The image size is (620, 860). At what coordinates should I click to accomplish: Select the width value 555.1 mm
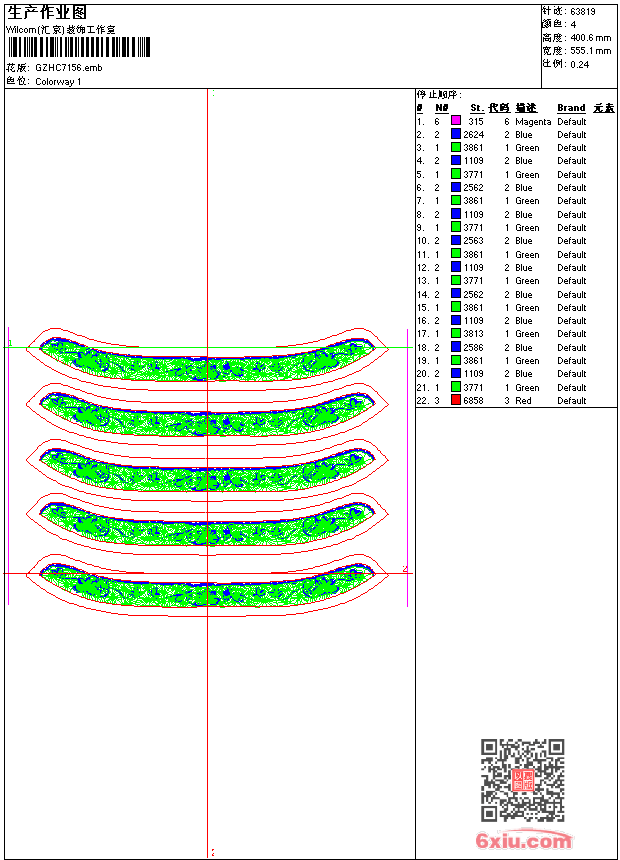pos(590,51)
